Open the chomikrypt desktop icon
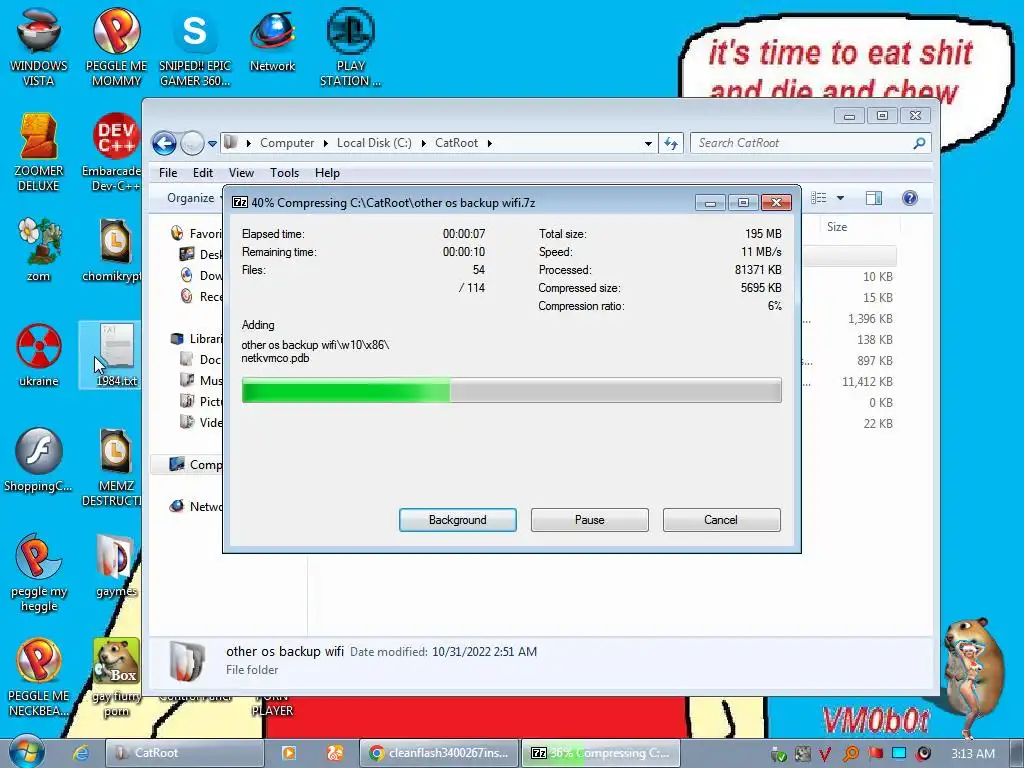Viewport: 1024px width, 768px height. click(114, 249)
